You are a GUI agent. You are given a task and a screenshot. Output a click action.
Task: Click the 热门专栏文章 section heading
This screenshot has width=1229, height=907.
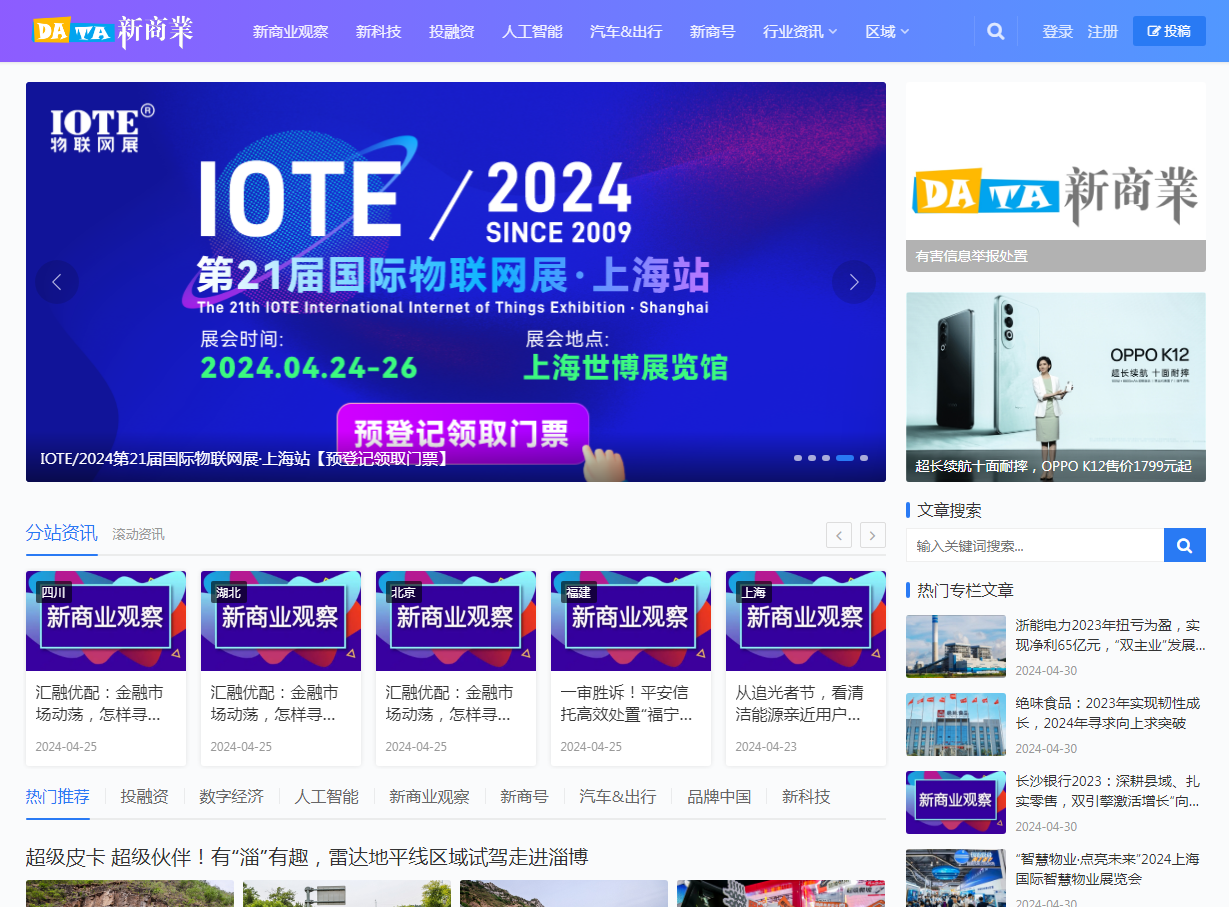tap(966, 590)
